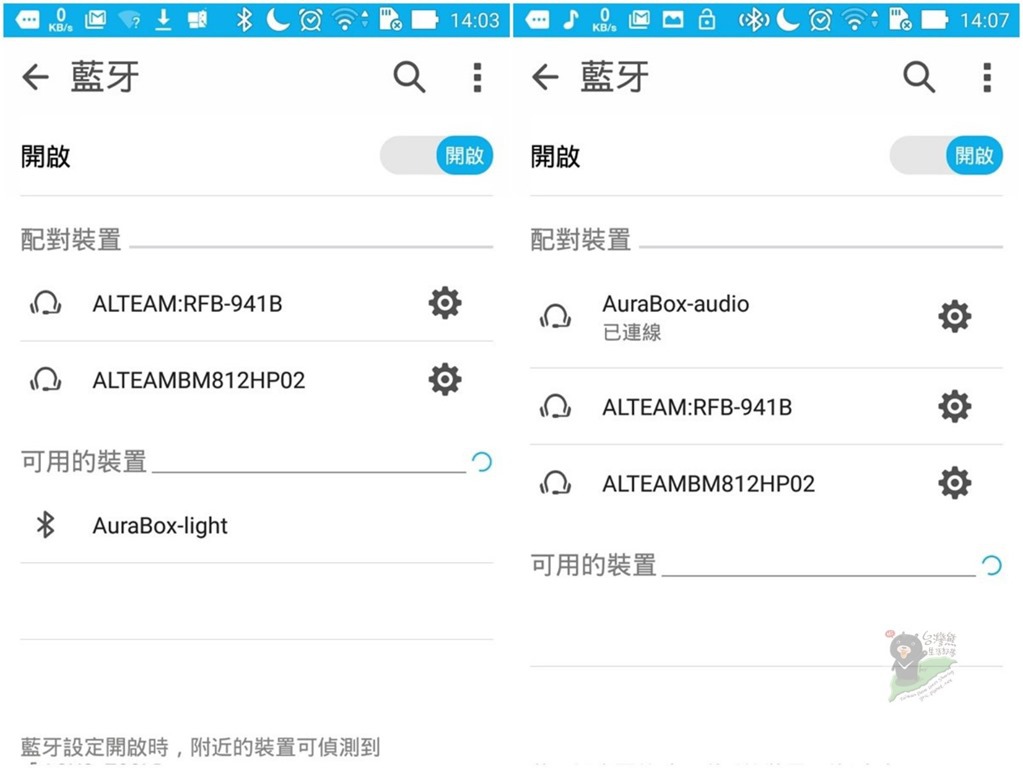Toggle Bluetooth switch in left screen
Screen dimensions: 1023x768
point(436,155)
